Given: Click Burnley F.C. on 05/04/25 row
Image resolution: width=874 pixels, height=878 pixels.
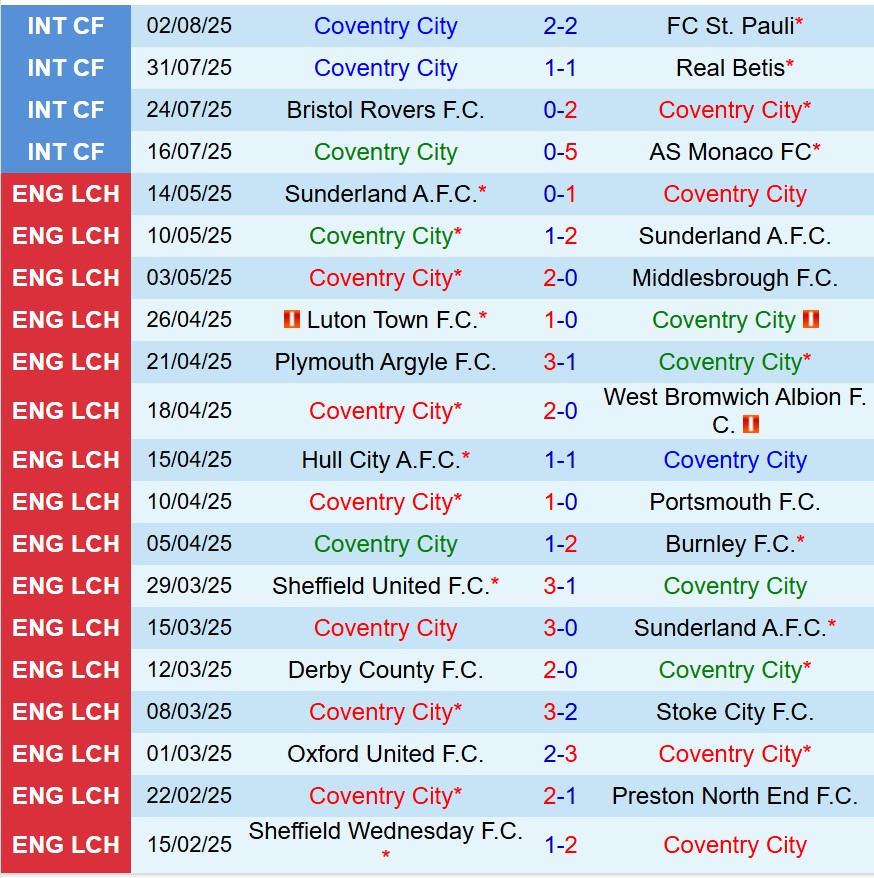Looking at the screenshot, I should [x=730, y=544].
